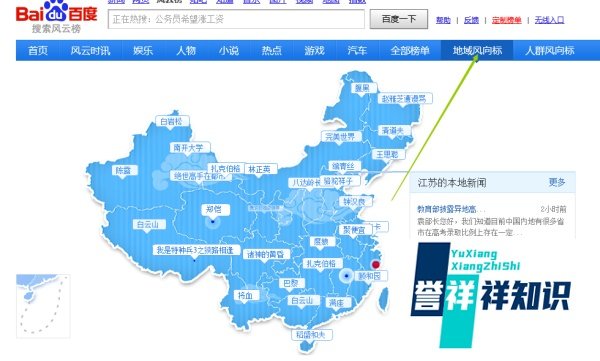
Task: Open the 小说 tab
Action: point(229,51)
